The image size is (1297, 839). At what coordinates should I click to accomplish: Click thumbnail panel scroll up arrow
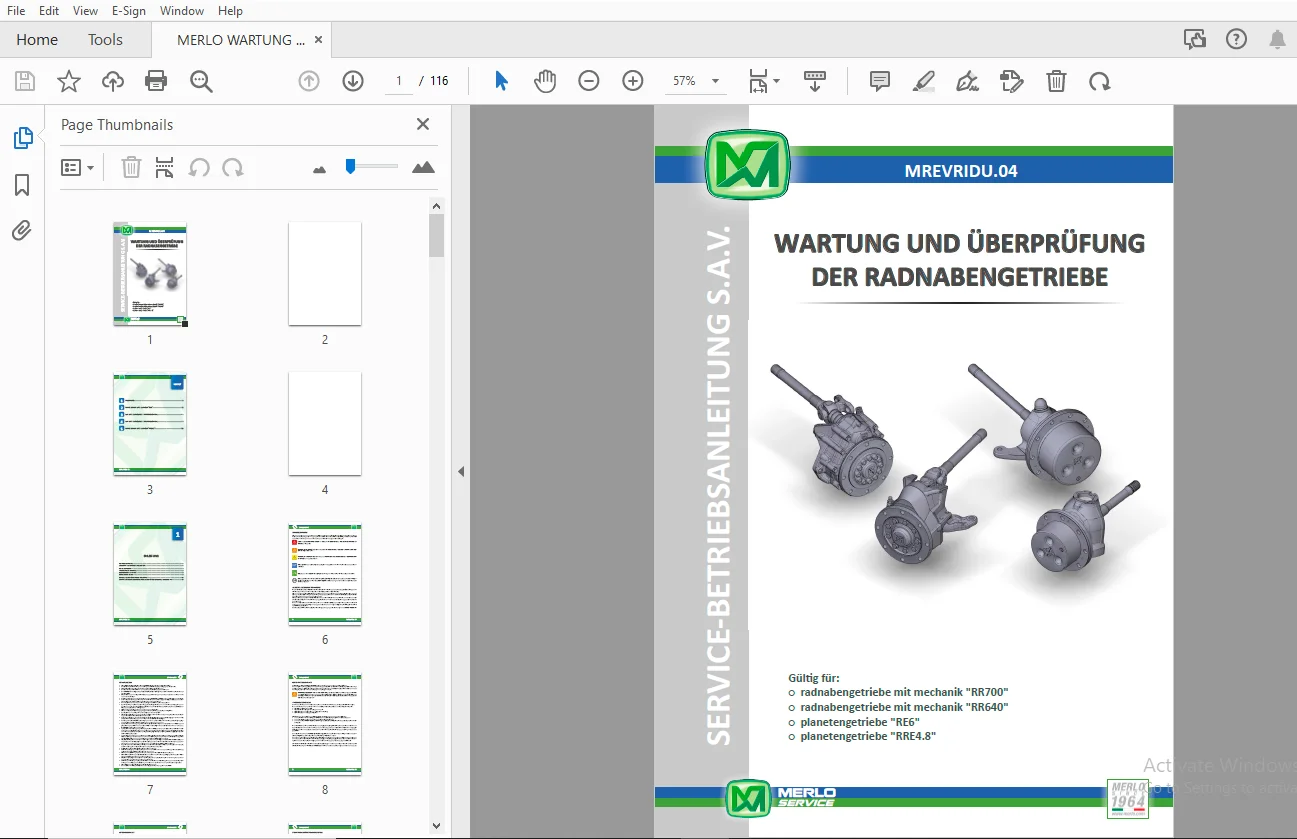click(436, 205)
